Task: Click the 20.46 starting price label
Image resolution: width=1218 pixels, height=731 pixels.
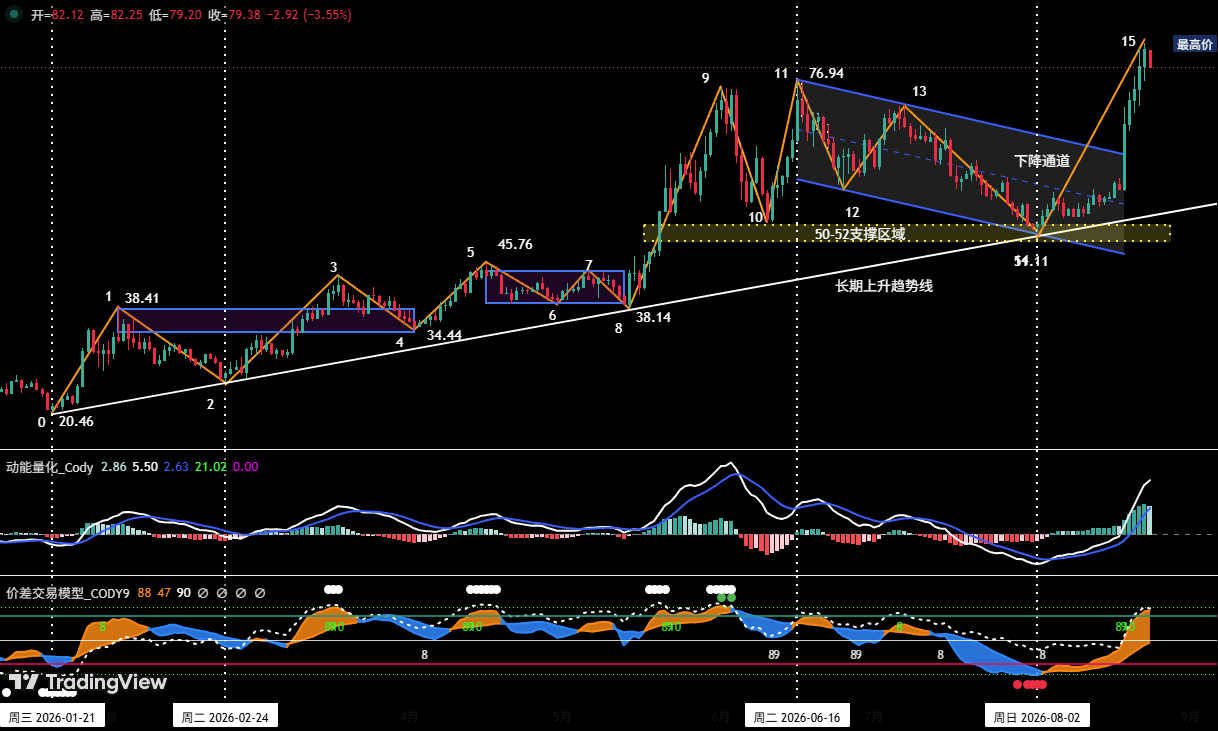Action: (x=76, y=421)
